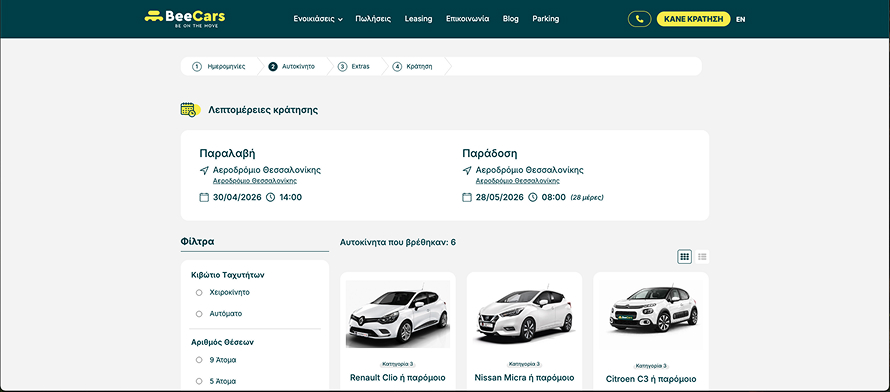This screenshot has height=392, width=890.
Task: Click pickup location arrow icon
Action: (204, 170)
